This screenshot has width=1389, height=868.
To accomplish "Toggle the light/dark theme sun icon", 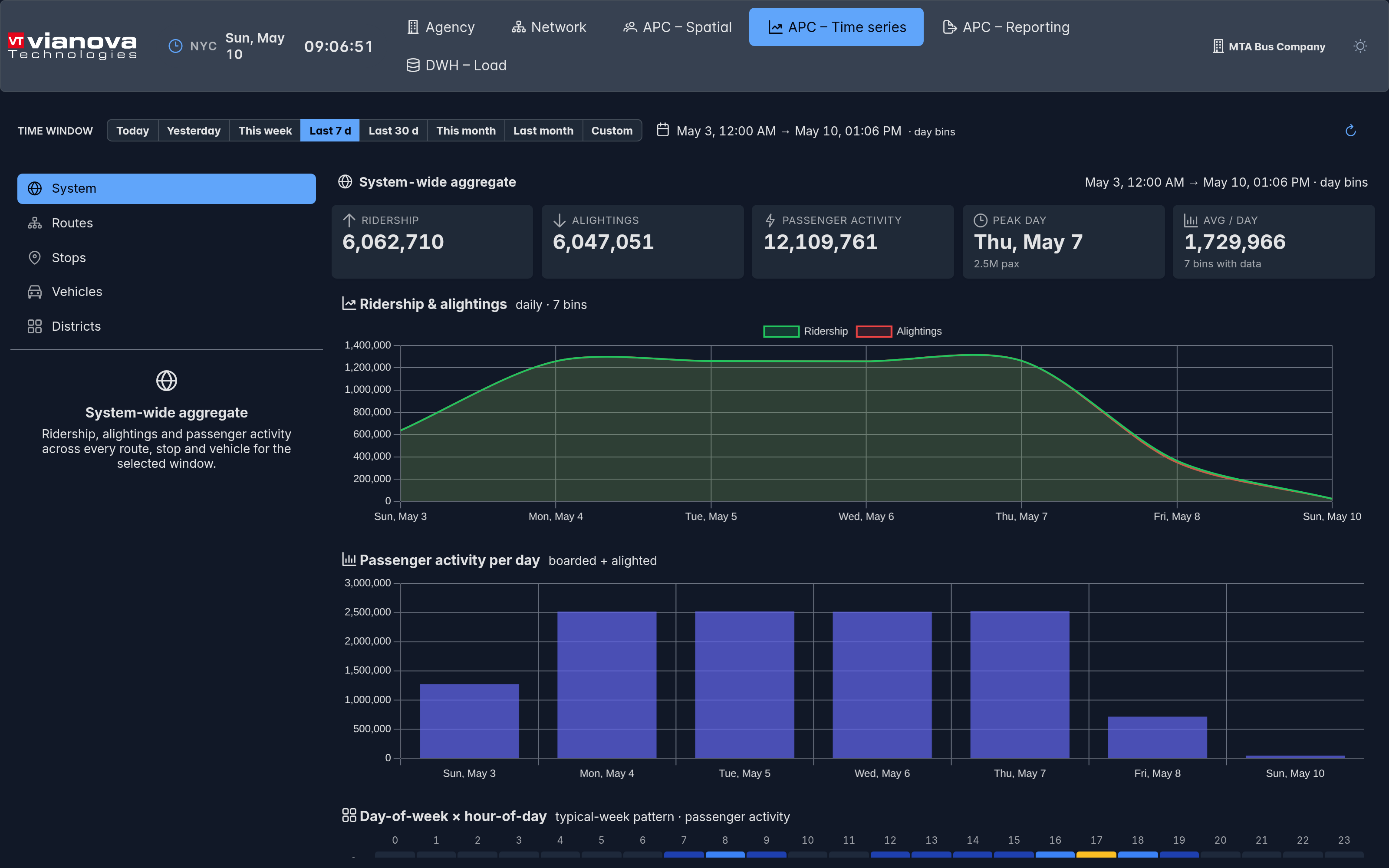I will tap(1360, 46).
